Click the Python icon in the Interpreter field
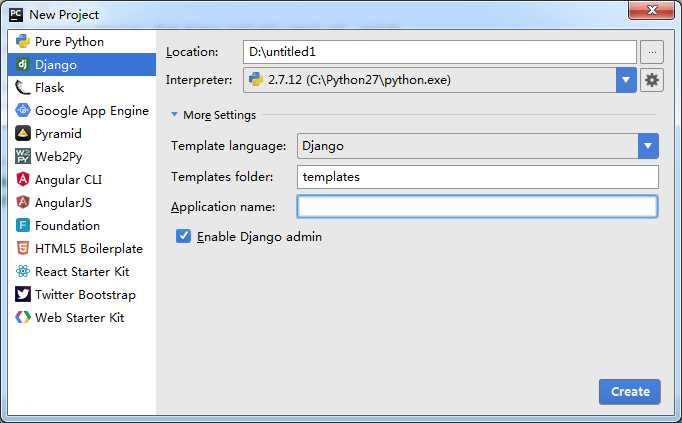 (256, 80)
